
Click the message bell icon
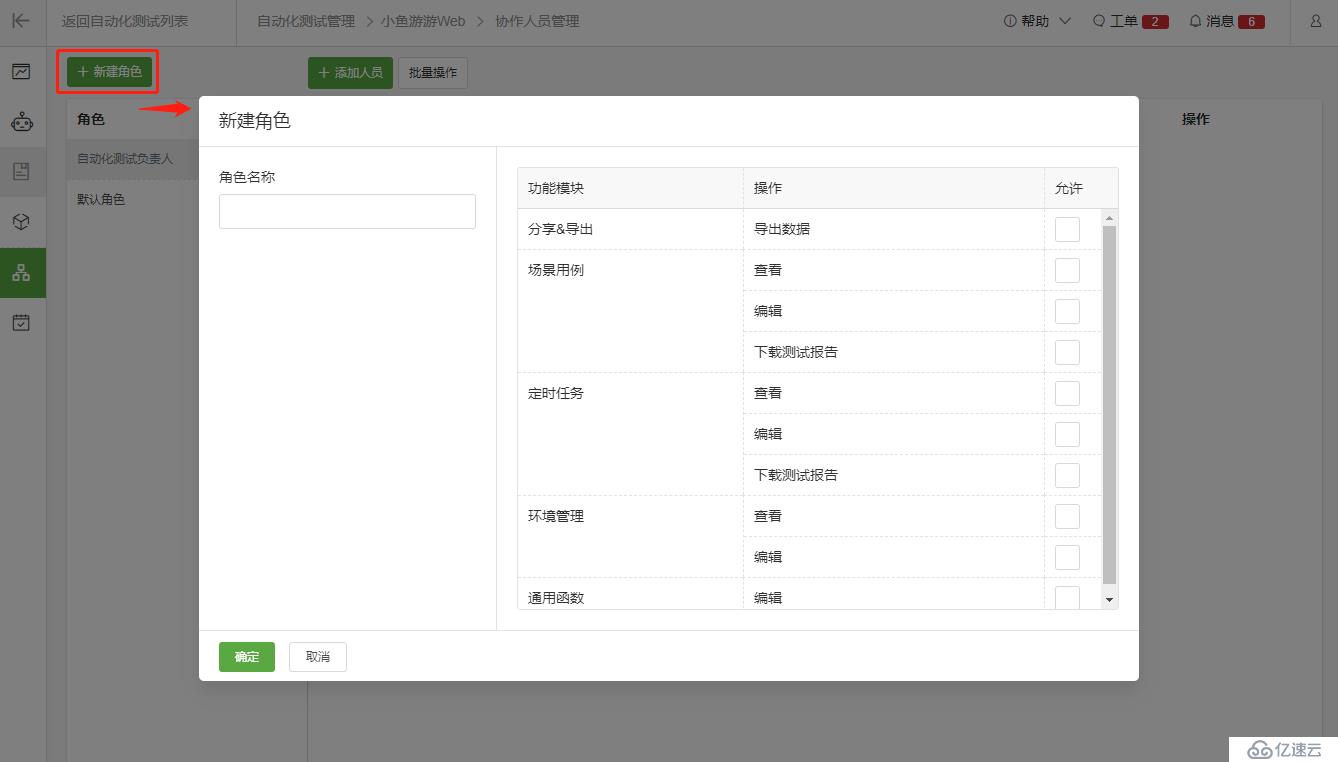coord(1195,21)
